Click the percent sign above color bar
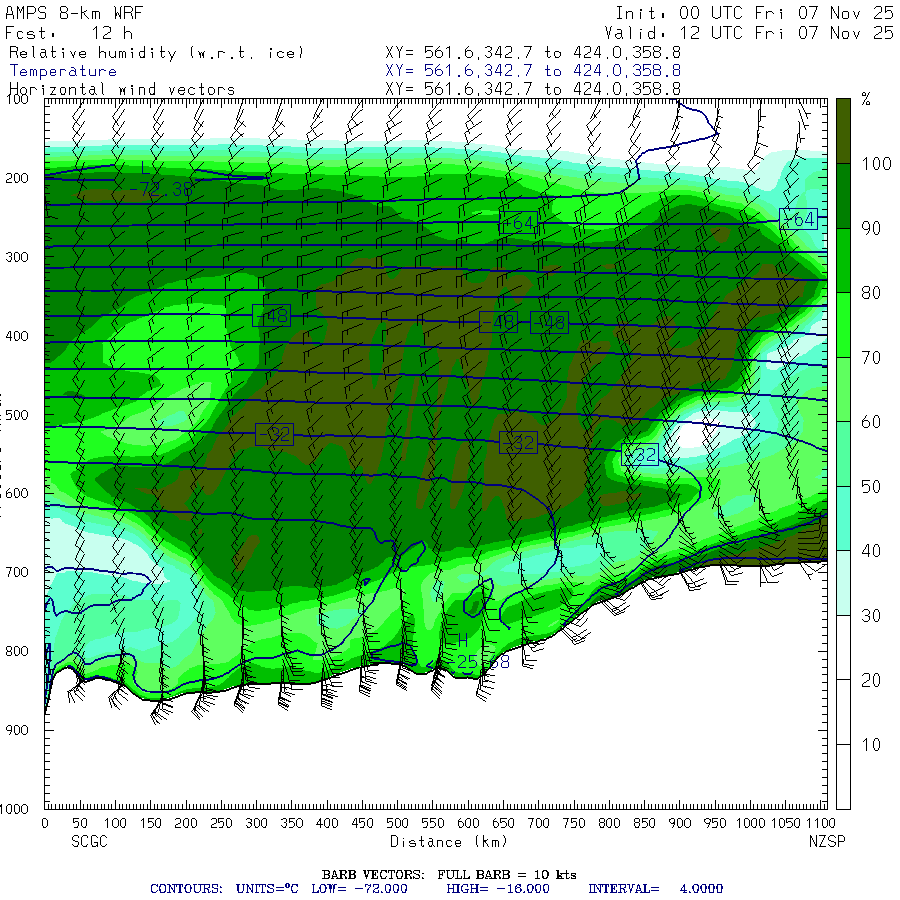This screenshot has width=900, height=900. click(866, 99)
